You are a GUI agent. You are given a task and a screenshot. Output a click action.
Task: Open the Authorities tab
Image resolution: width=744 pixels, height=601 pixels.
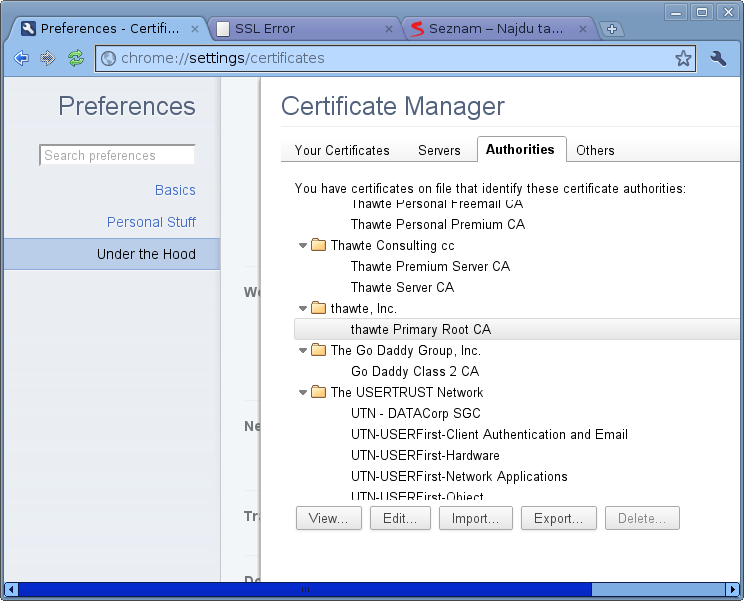(x=521, y=149)
